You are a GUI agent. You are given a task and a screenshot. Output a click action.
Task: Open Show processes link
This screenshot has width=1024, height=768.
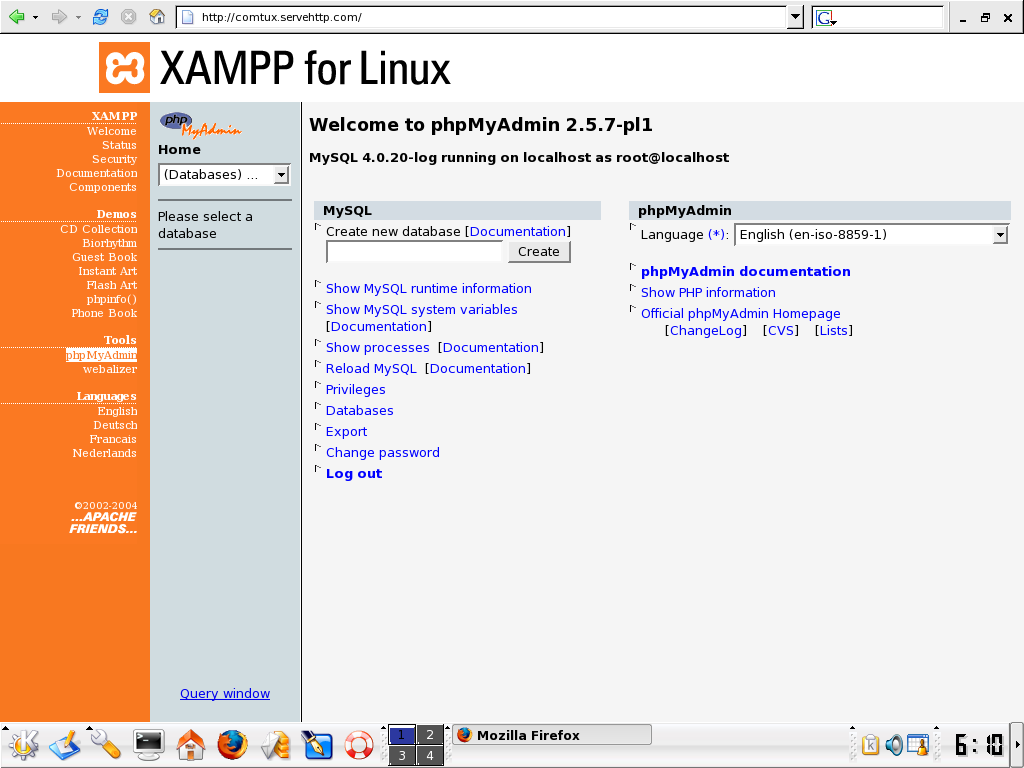(x=377, y=347)
